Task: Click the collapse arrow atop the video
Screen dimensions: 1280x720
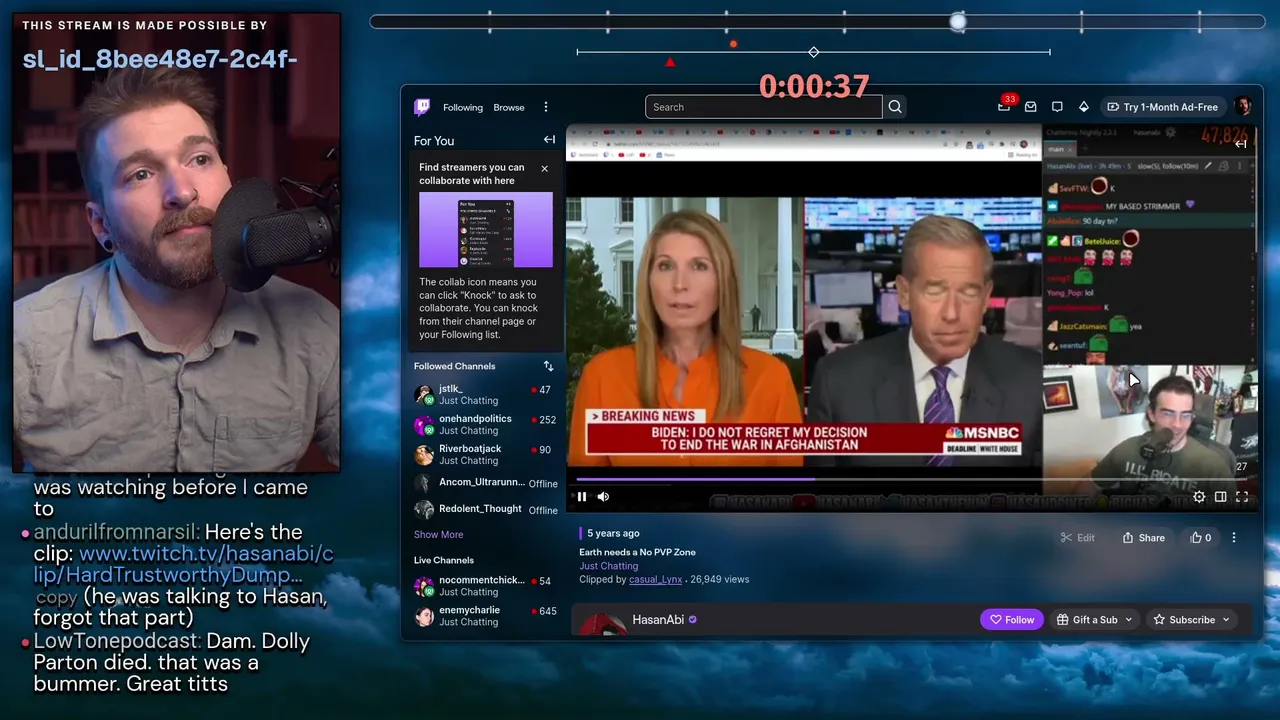Action: (x=1240, y=144)
